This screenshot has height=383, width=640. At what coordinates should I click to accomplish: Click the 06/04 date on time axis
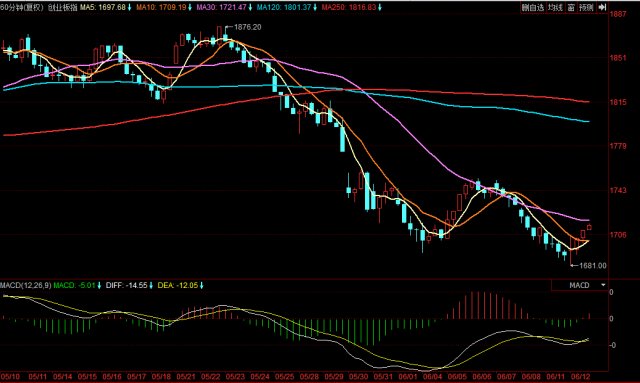click(x=433, y=376)
